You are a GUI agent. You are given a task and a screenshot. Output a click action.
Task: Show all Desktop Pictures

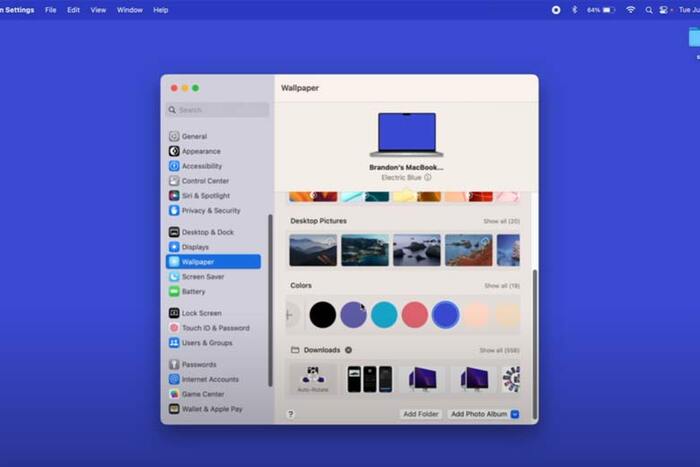click(x=501, y=221)
